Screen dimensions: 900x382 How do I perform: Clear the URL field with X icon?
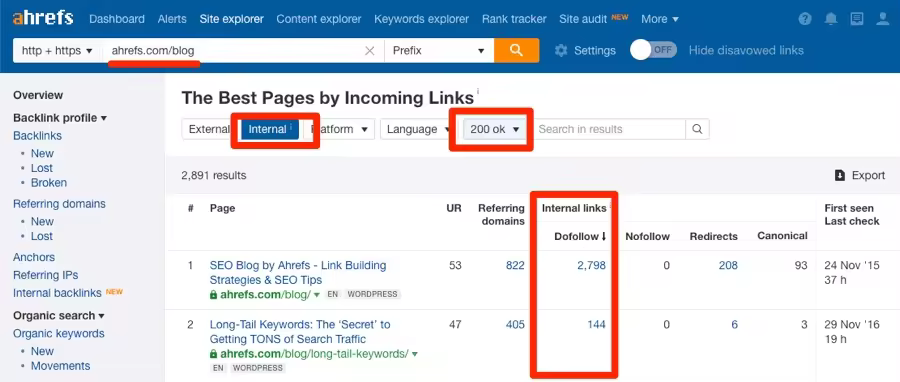(370, 50)
